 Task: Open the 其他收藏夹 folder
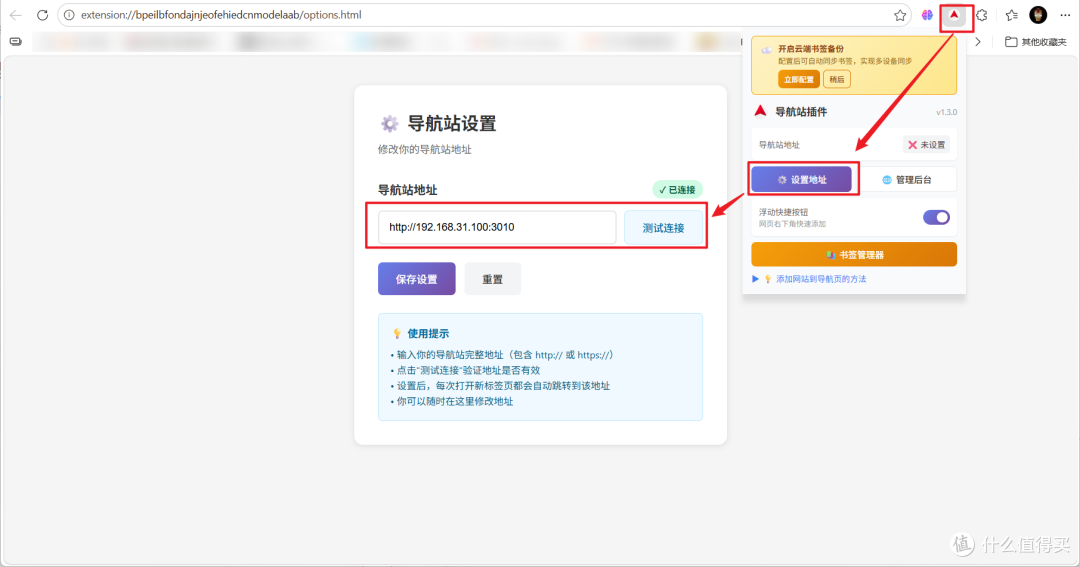point(1035,42)
